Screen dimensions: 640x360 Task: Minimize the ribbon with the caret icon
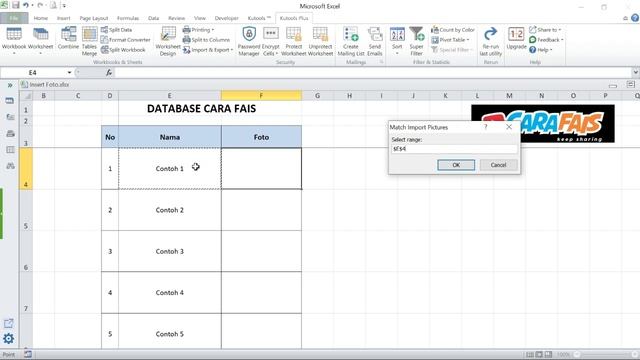pyautogui.click(x=625, y=18)
